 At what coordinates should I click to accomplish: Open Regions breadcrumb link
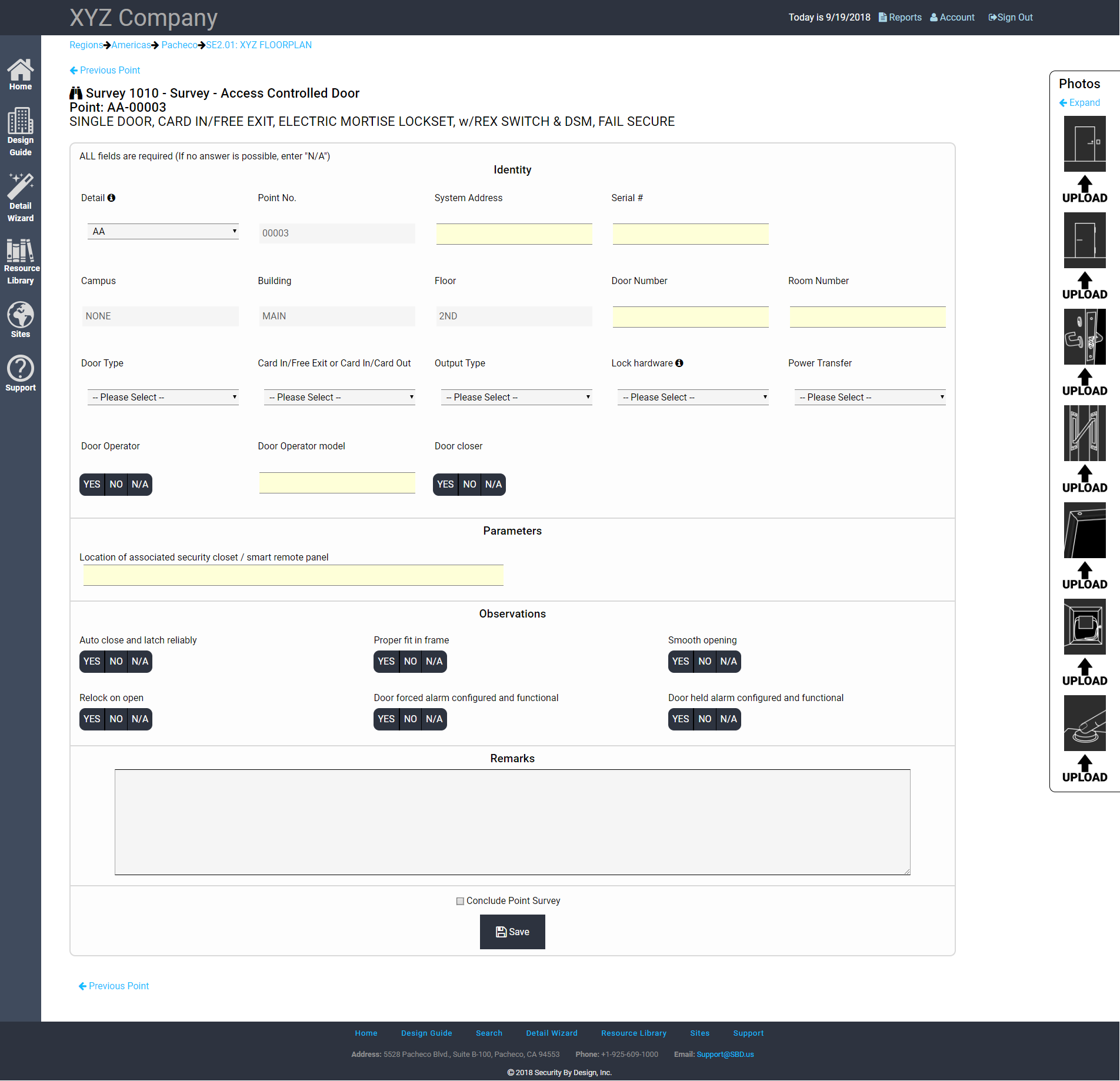click(86, 45)
